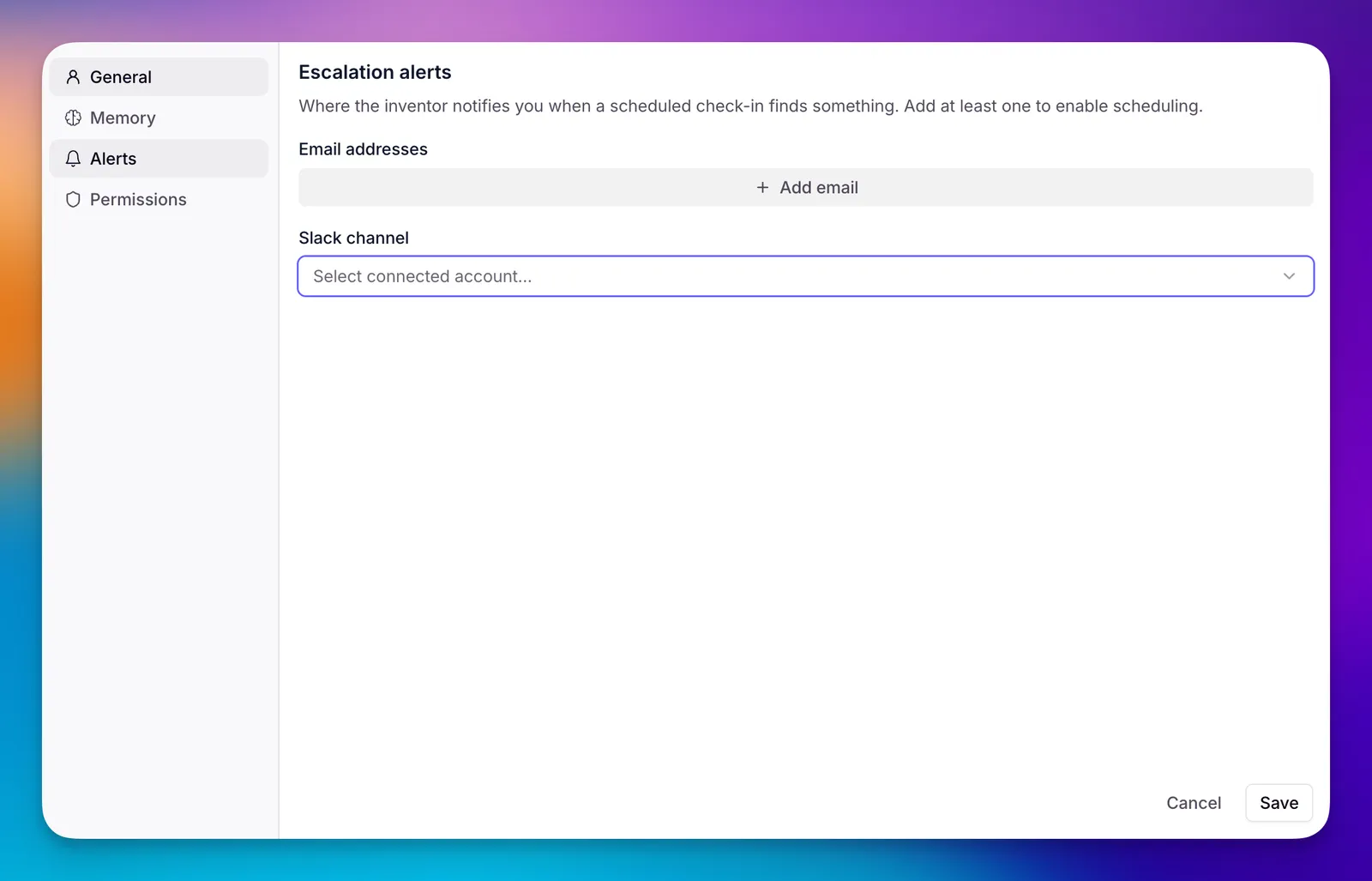The width and height of the screenshot is (1372, 881).
Task: Click the Email addresses label
Action: click(x=363, y=149)
